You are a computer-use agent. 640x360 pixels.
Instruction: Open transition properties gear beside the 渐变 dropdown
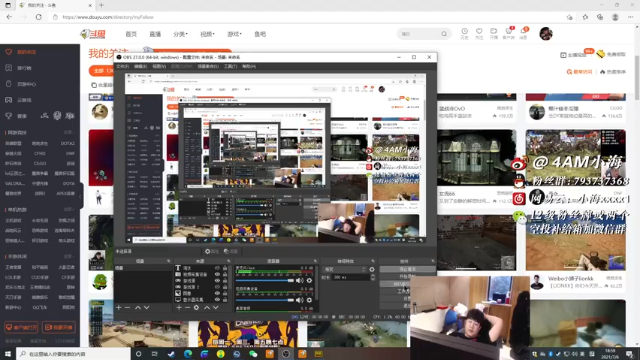372,269
